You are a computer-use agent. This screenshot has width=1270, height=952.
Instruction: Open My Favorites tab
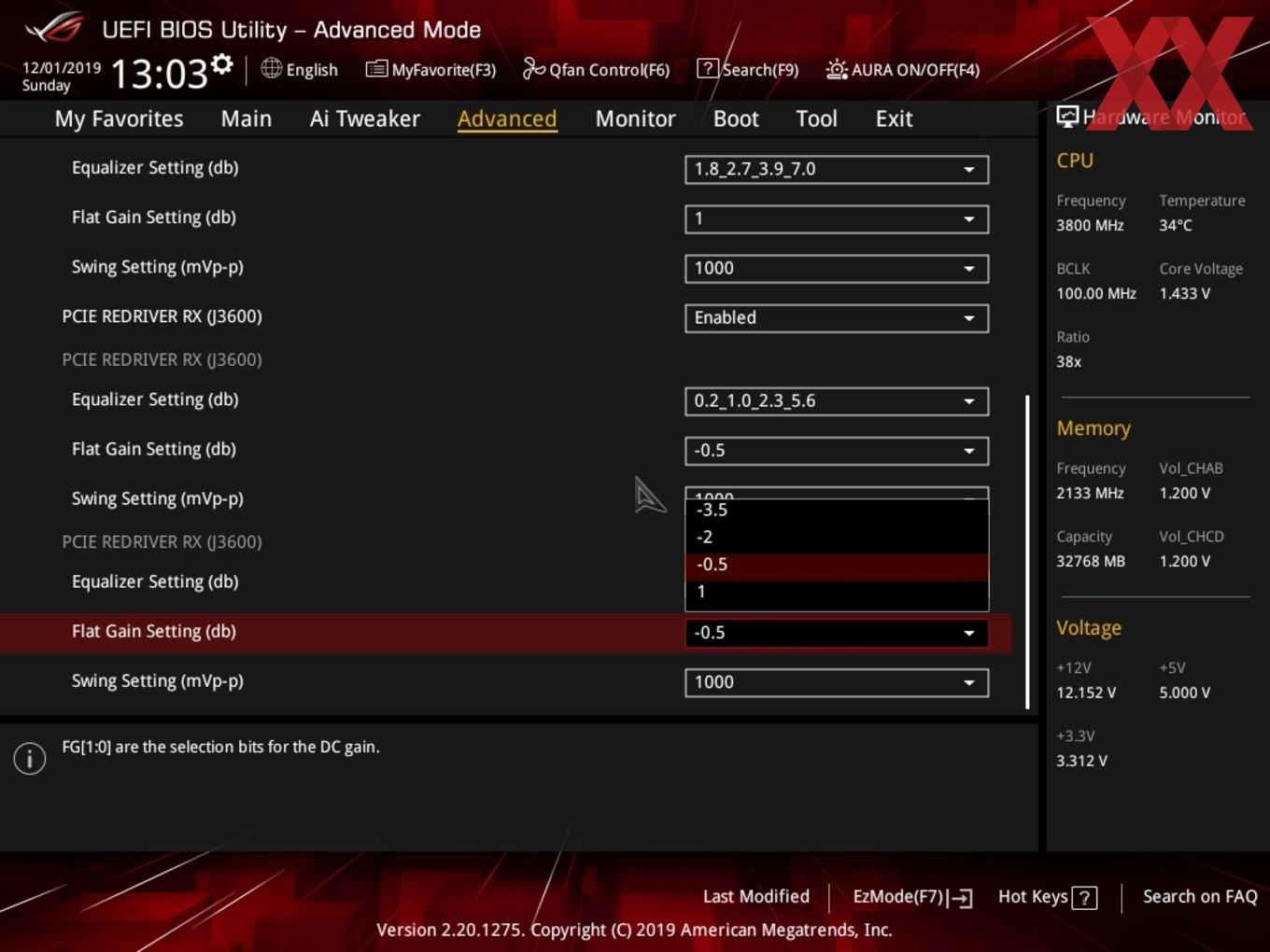119,119
